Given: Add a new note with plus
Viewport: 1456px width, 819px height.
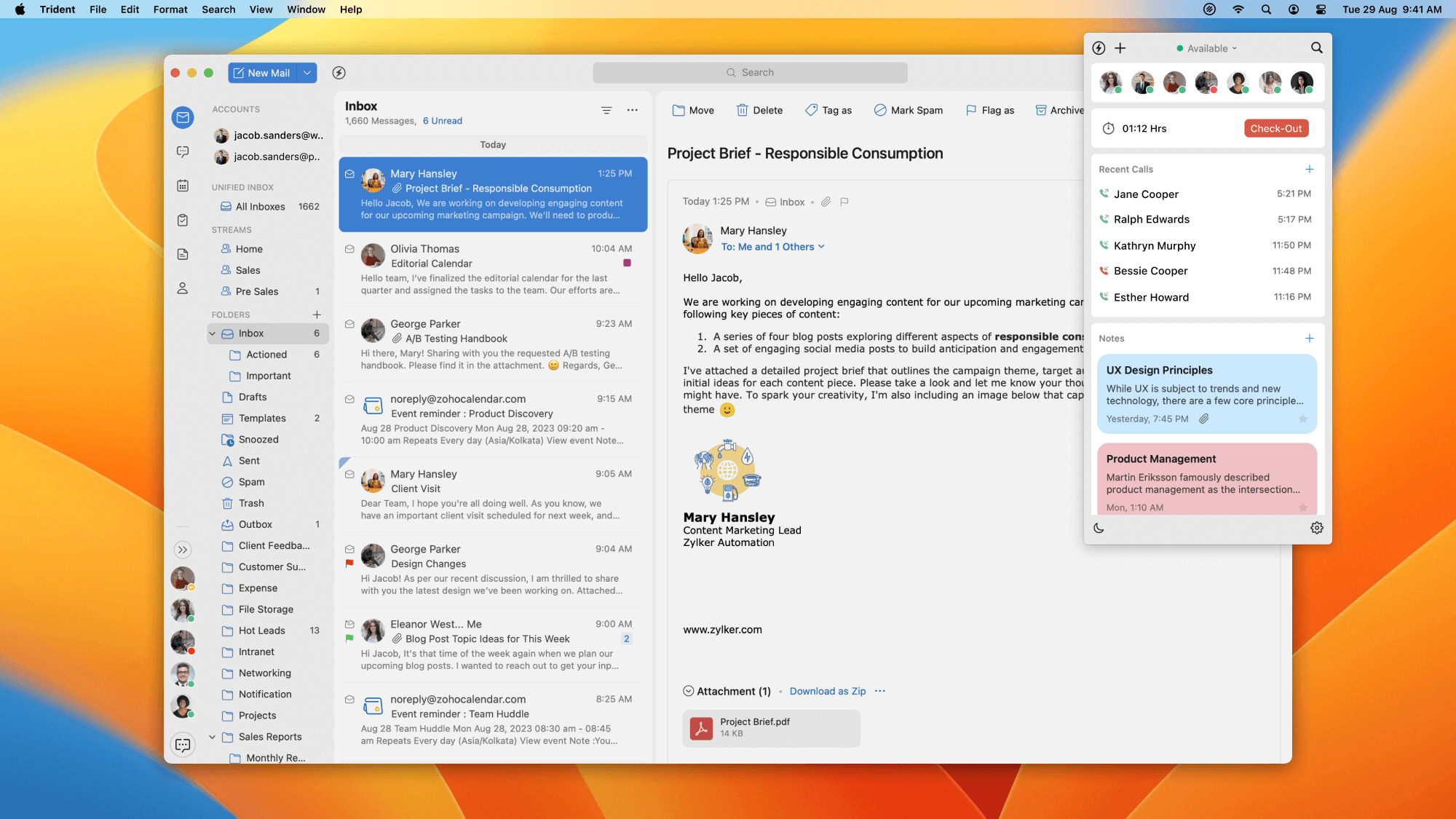Looking at the screenshot, I should [1310, 338].
